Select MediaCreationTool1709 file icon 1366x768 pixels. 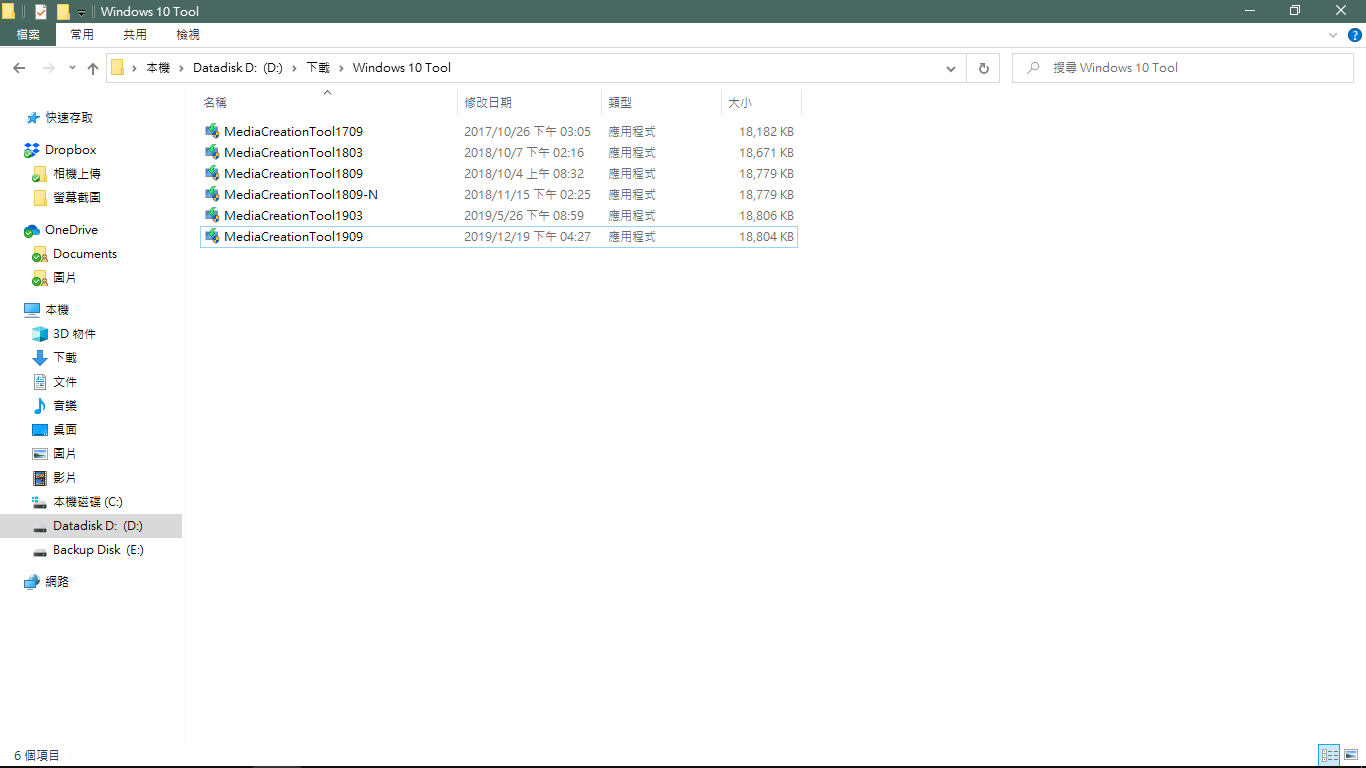point(212,131)
